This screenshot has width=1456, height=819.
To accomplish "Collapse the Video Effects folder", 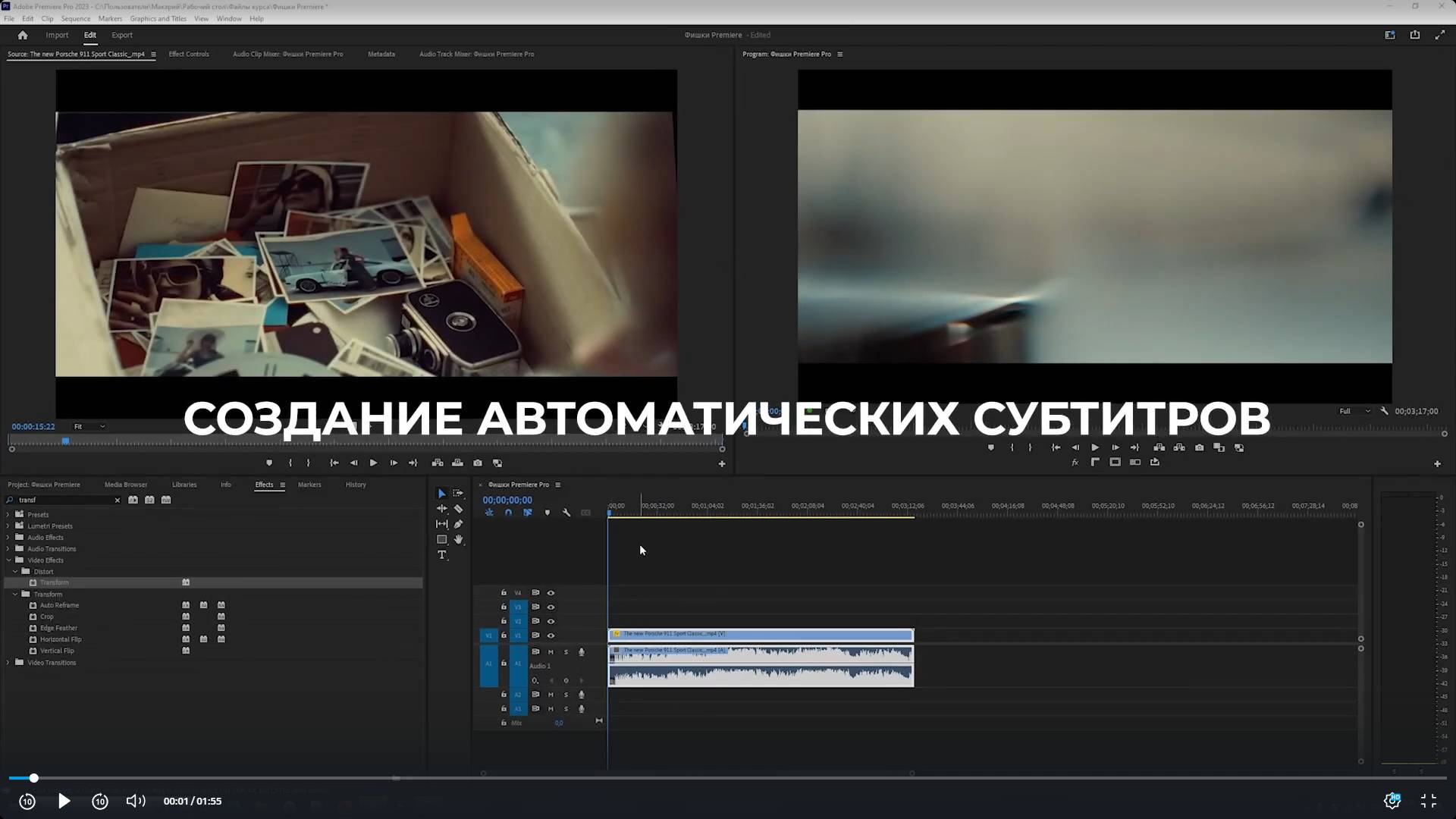I will [x=8, y=560].
